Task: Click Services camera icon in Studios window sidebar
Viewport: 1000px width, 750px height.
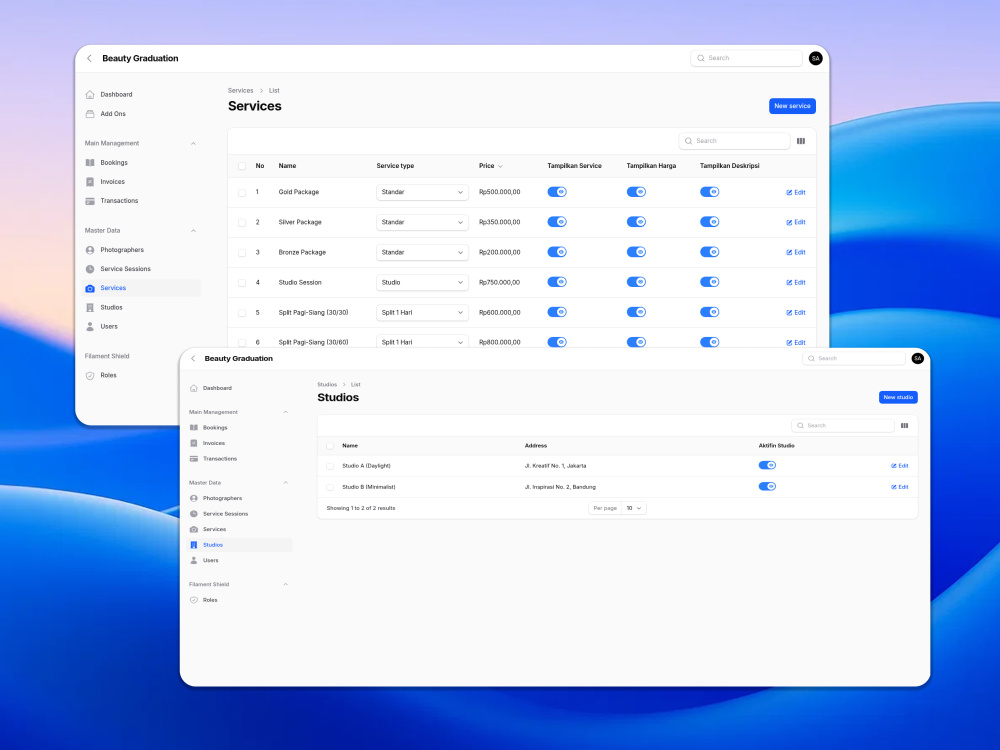Action: [194, 529]
